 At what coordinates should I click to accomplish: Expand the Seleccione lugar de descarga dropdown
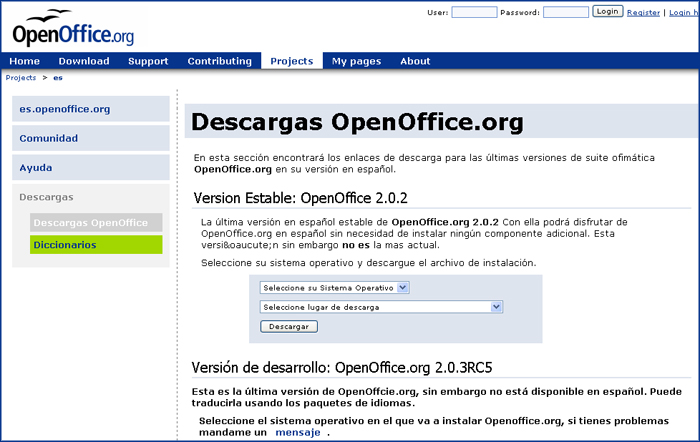tap(379, 307)
